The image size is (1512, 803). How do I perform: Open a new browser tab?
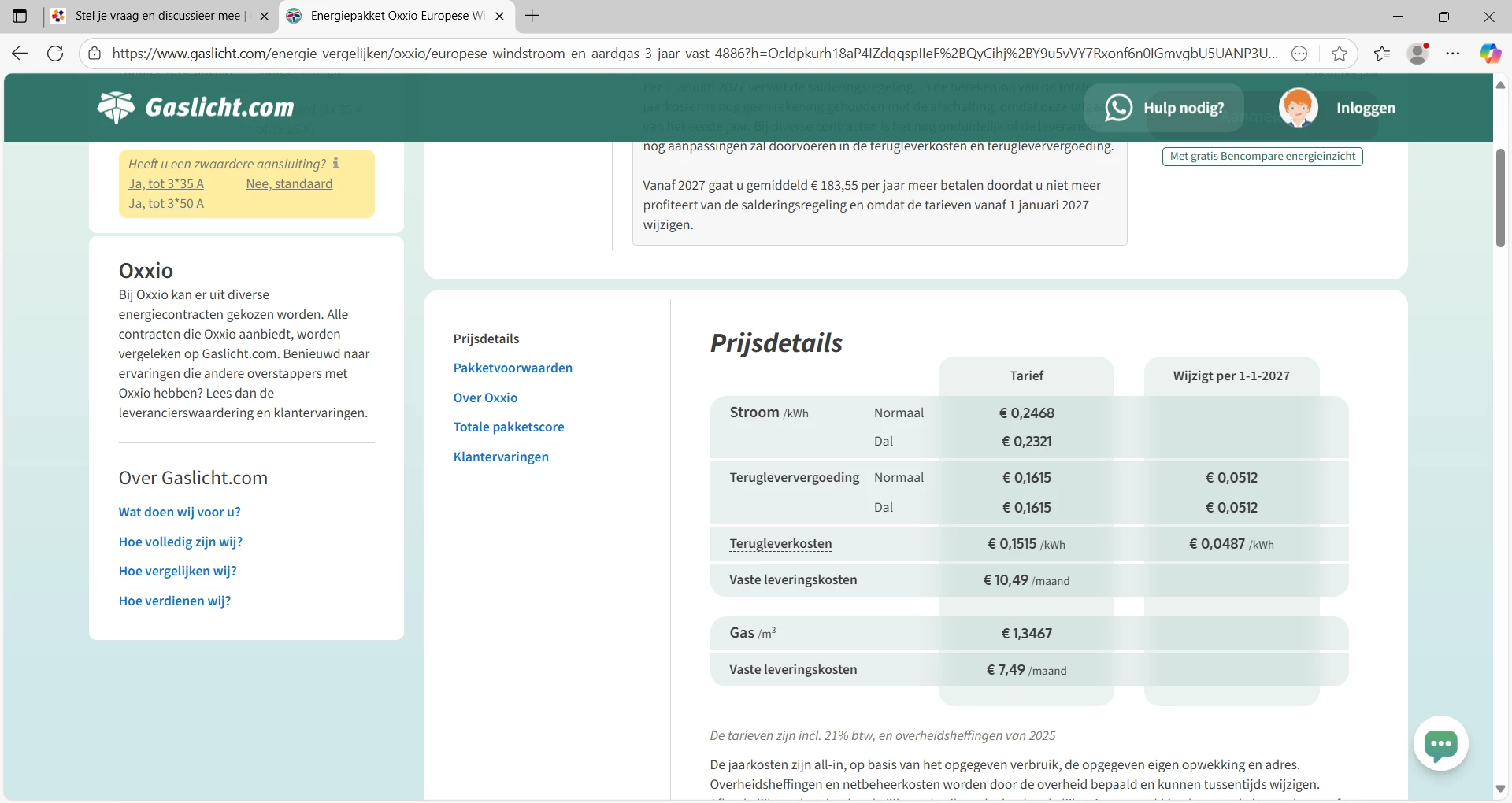pyautogui.click(x=532, y=16)
